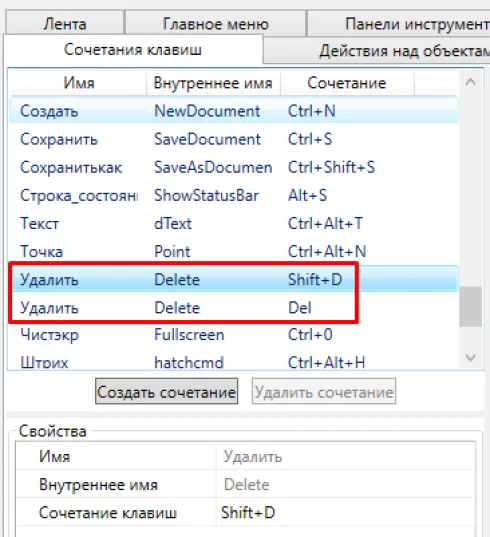Click Внутреннее имя property value field
The height and width of the screenshot is (537, 490).
click(x=346, y=484)
